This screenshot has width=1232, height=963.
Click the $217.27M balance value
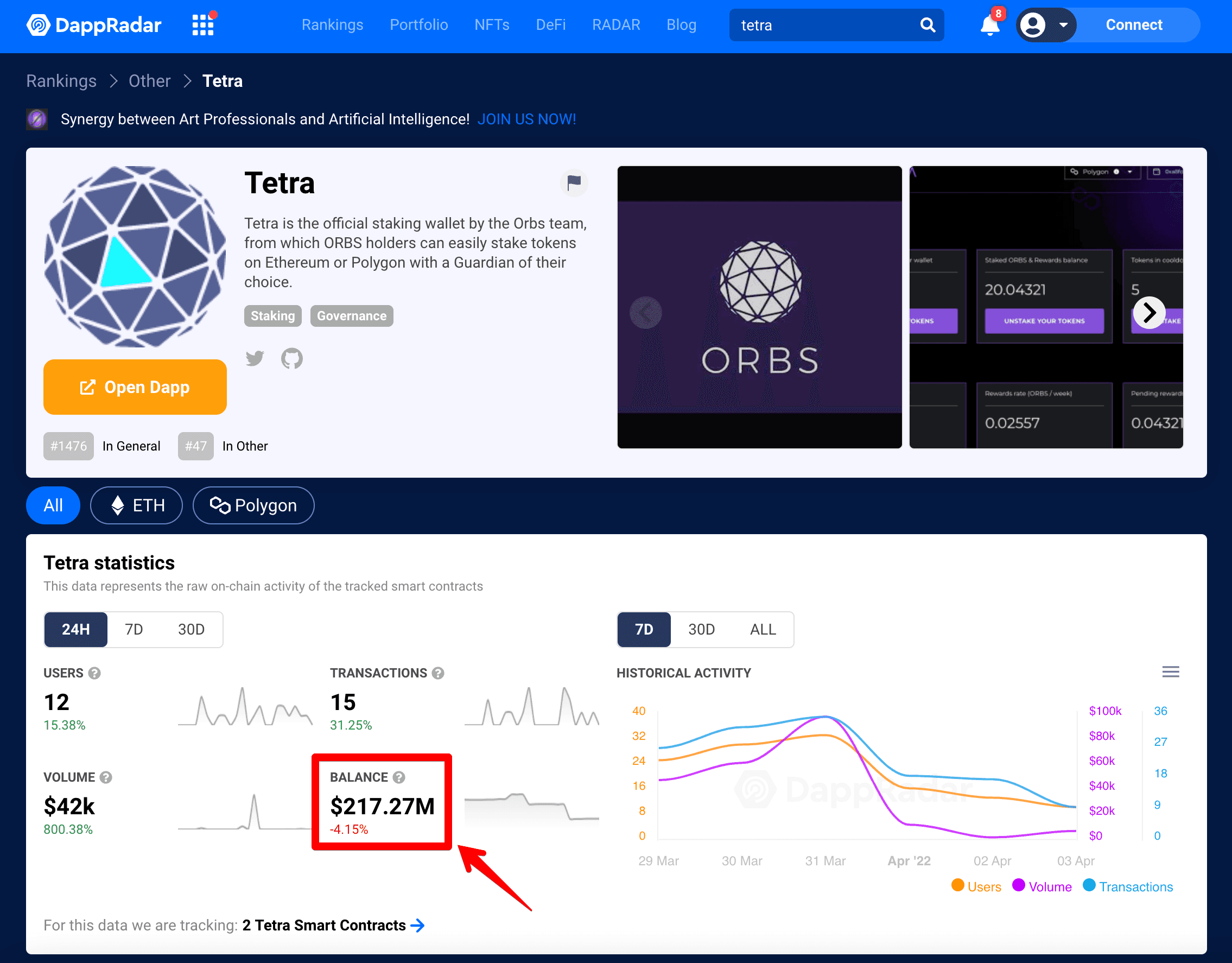point(383,807)
